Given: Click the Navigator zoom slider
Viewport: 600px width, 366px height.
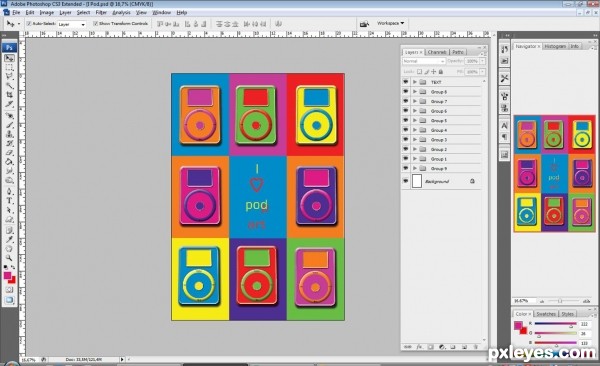Looking at the screenshot, I should tap(560, 301).
